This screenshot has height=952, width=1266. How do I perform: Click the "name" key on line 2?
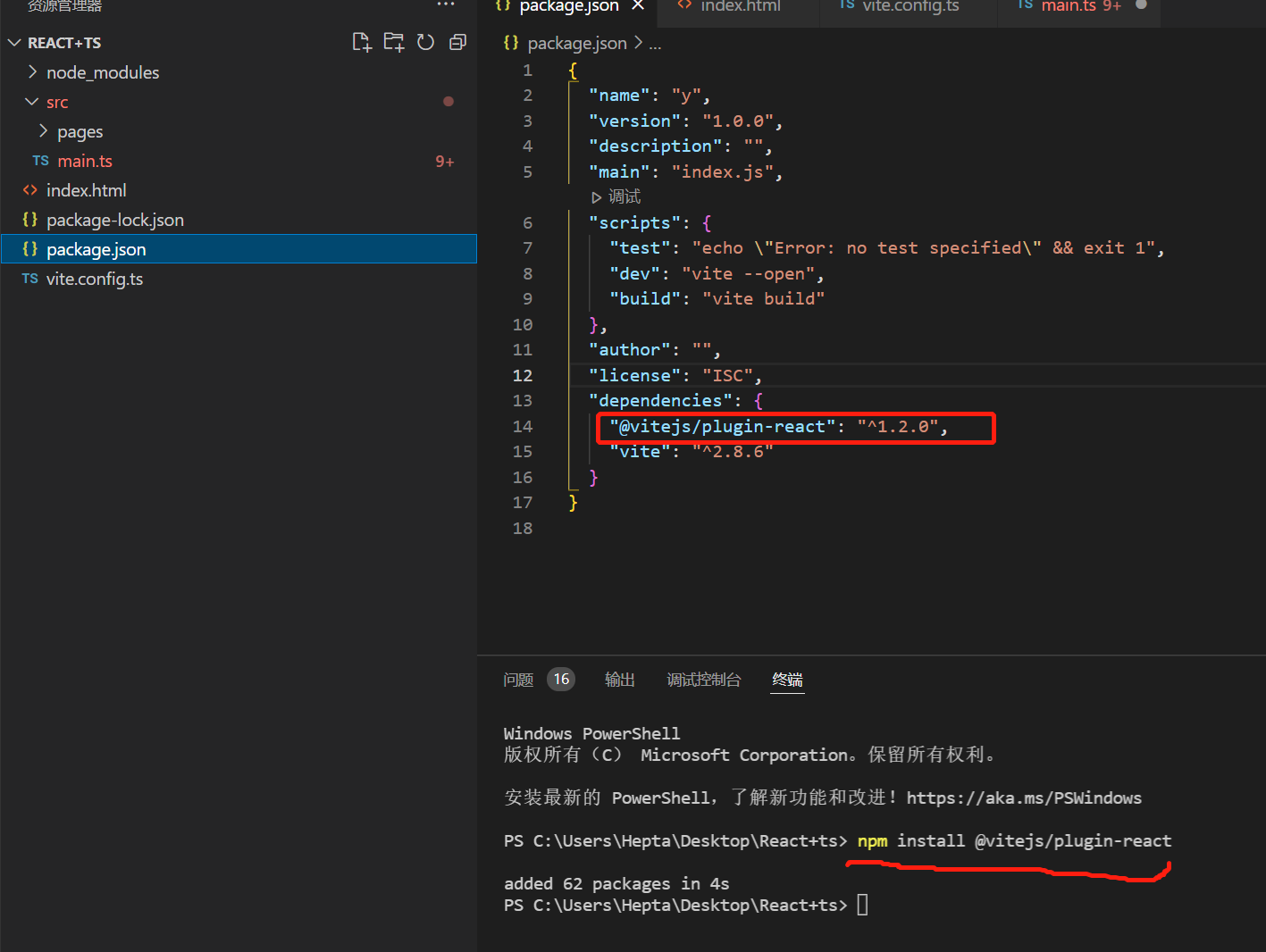pyautogui.click(x=619, y=95)
